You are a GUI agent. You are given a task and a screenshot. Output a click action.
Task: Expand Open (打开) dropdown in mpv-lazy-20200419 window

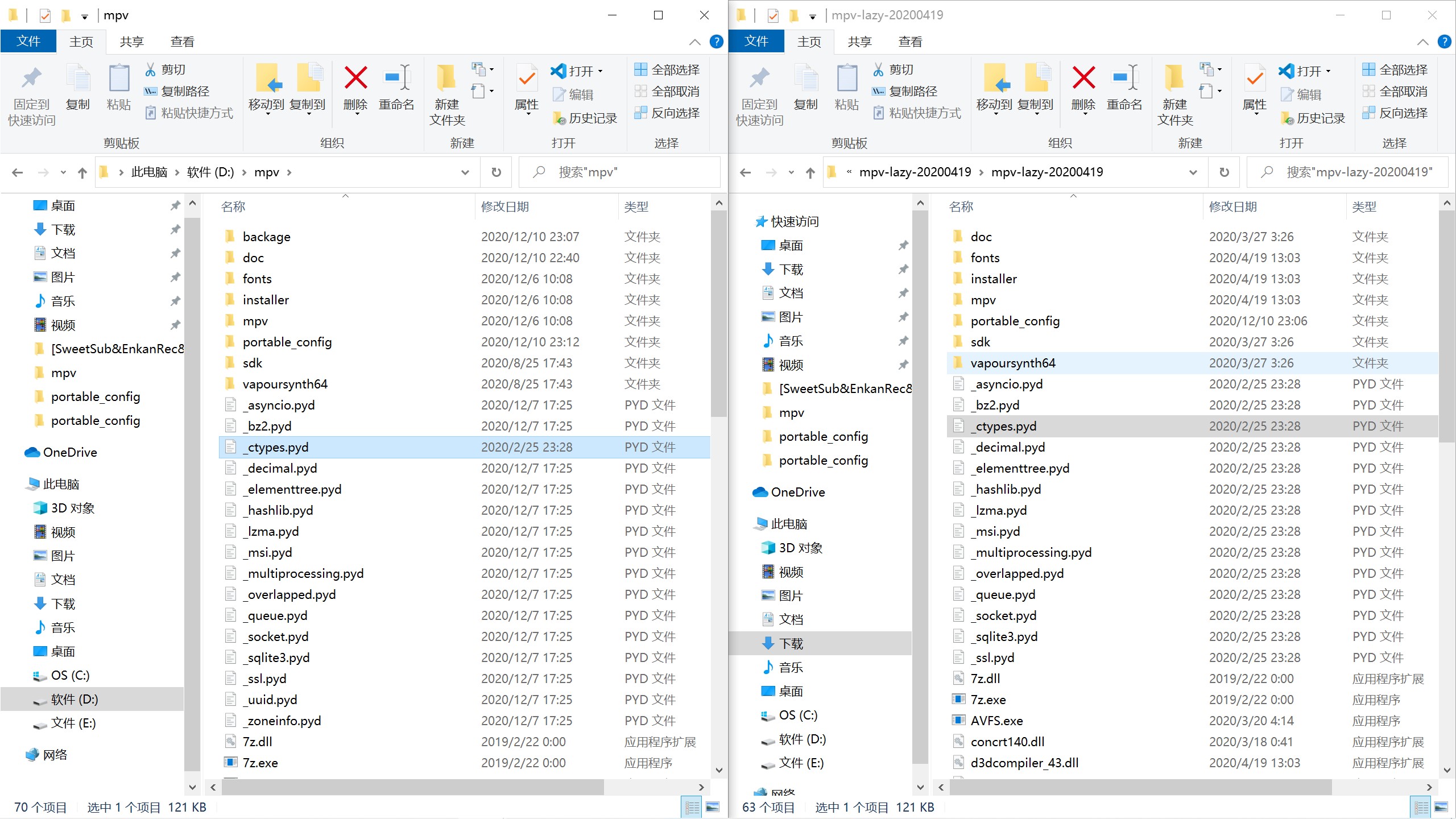pyautogui.click(x=1328, y=72)
